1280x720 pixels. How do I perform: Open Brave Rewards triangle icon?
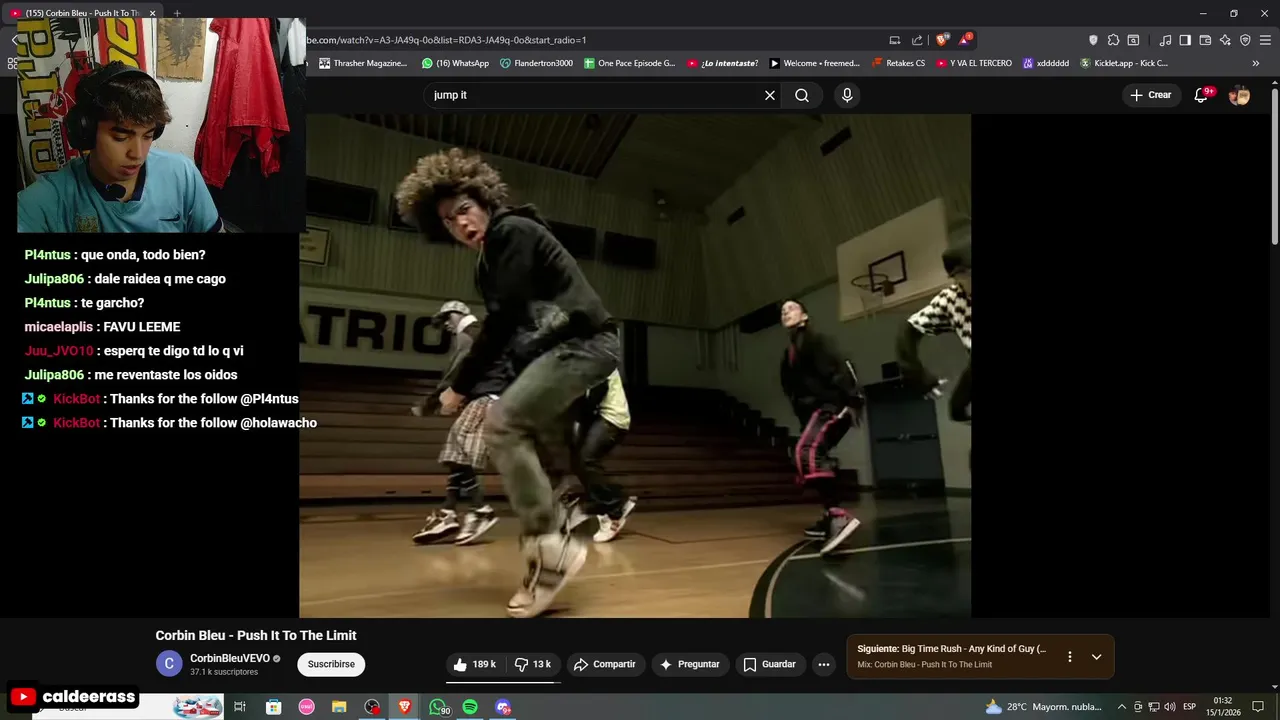[x=965, y=40]
